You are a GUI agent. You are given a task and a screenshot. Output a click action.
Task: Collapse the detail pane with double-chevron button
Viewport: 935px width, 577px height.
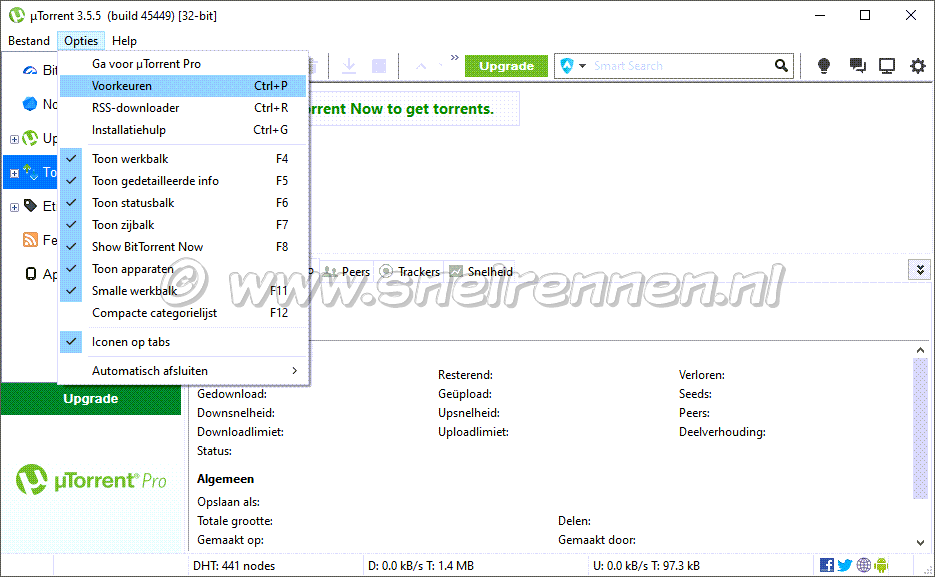(x=919, y=270)
